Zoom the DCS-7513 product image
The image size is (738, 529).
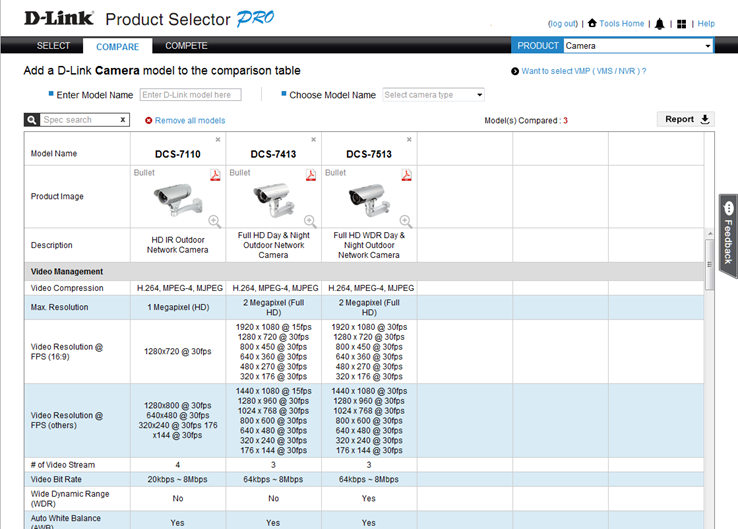pyautogui.click(x=406, y=221)
